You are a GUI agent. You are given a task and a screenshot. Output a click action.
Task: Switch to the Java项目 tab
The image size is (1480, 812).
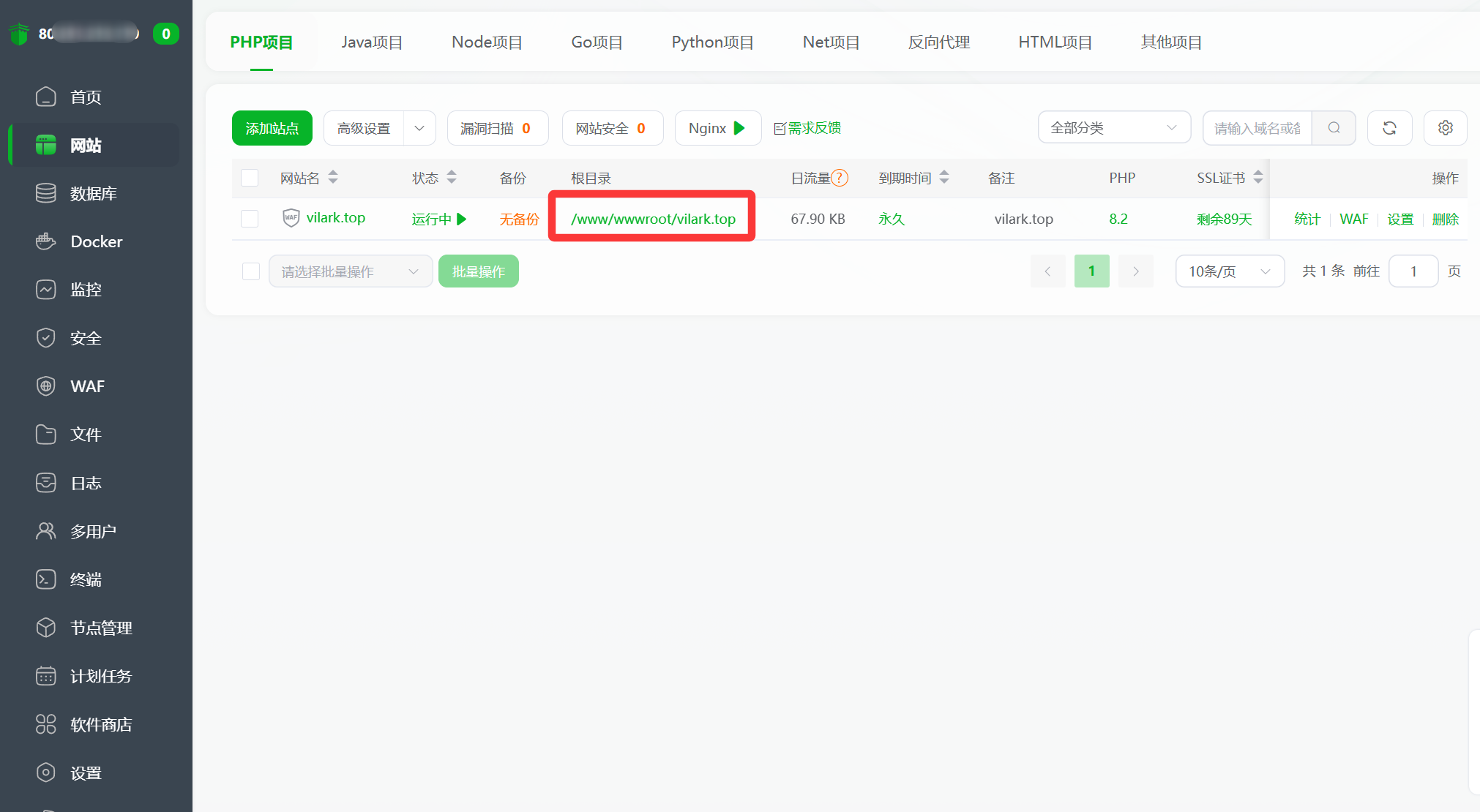click(x=372, y=42)
